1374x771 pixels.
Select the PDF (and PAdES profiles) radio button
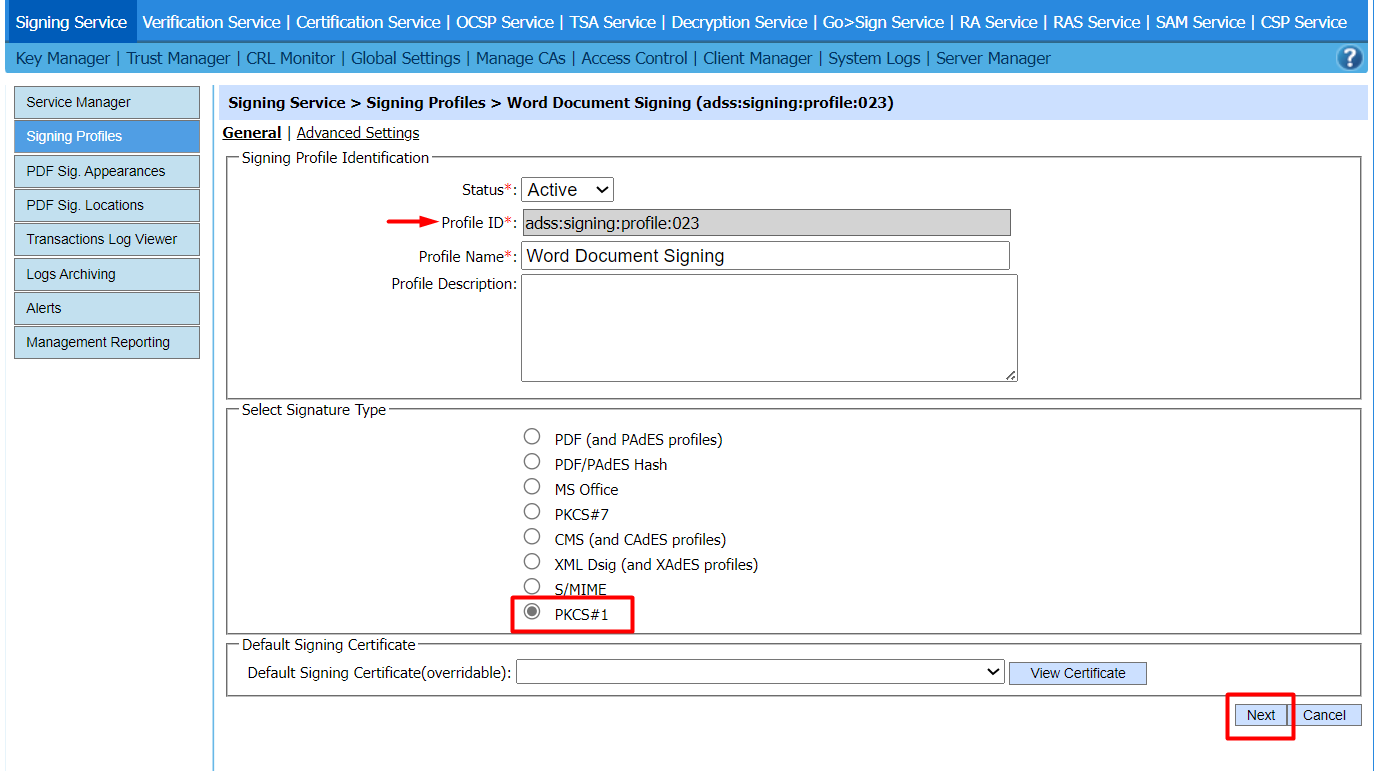[x=532, y=438]
